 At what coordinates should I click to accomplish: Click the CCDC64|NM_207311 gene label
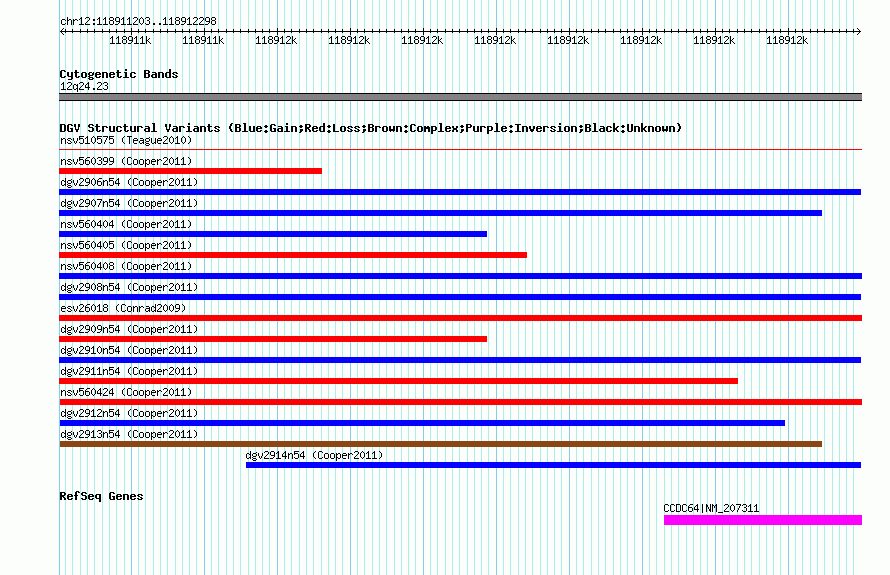click(x=711, y=508)
